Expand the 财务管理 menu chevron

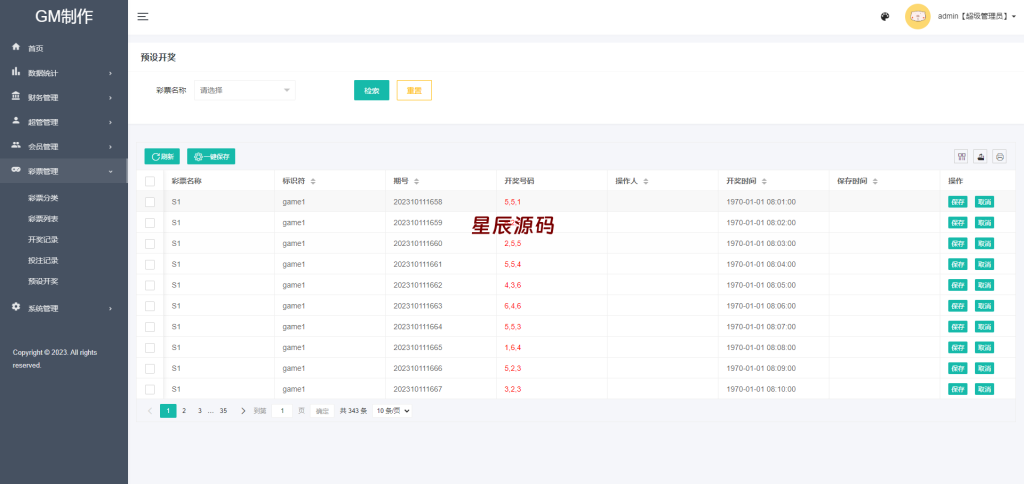pyautogui.click(x=110, y=98)
